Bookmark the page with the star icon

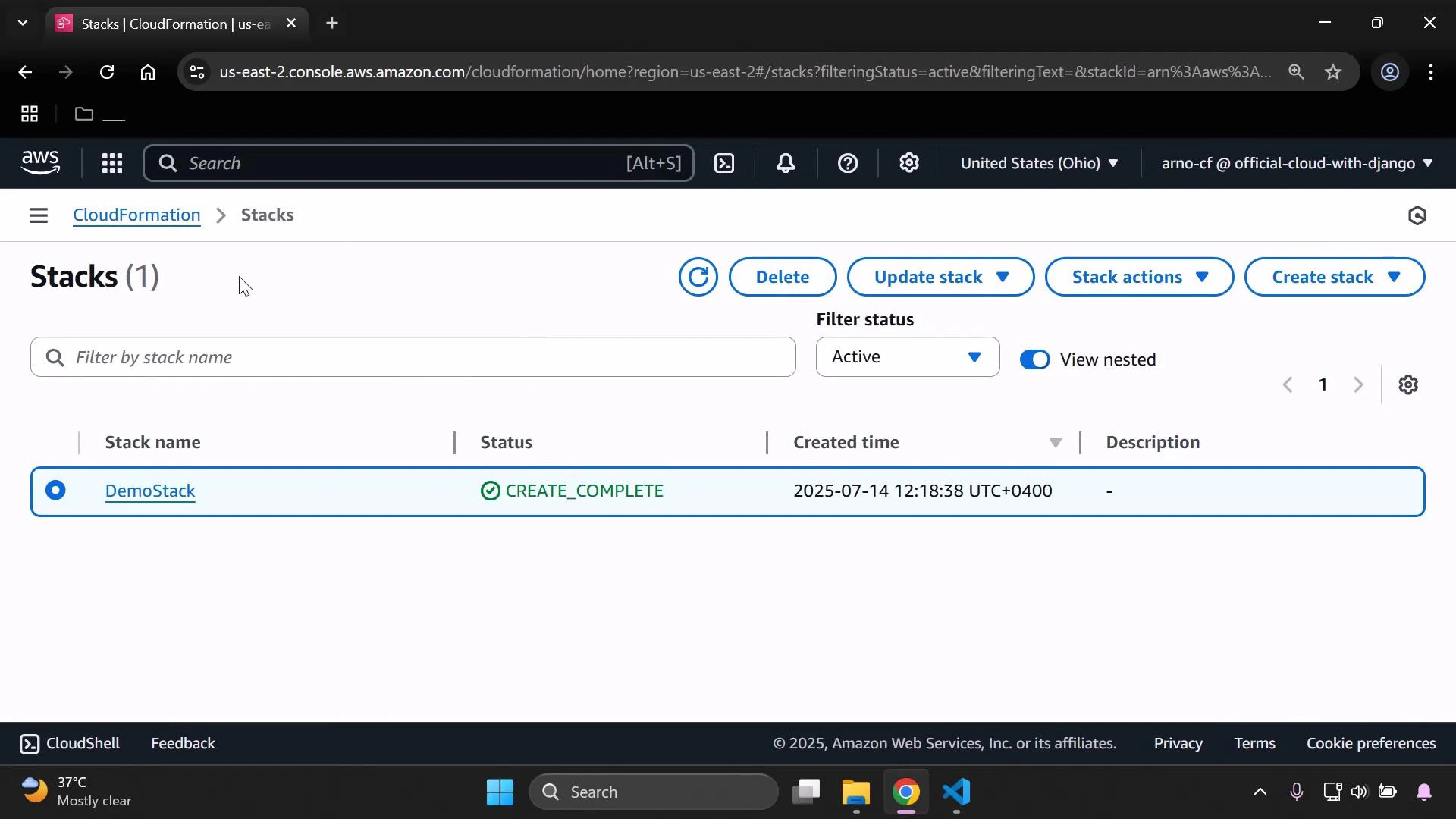pyautogui.click(x=1334, y=72)
